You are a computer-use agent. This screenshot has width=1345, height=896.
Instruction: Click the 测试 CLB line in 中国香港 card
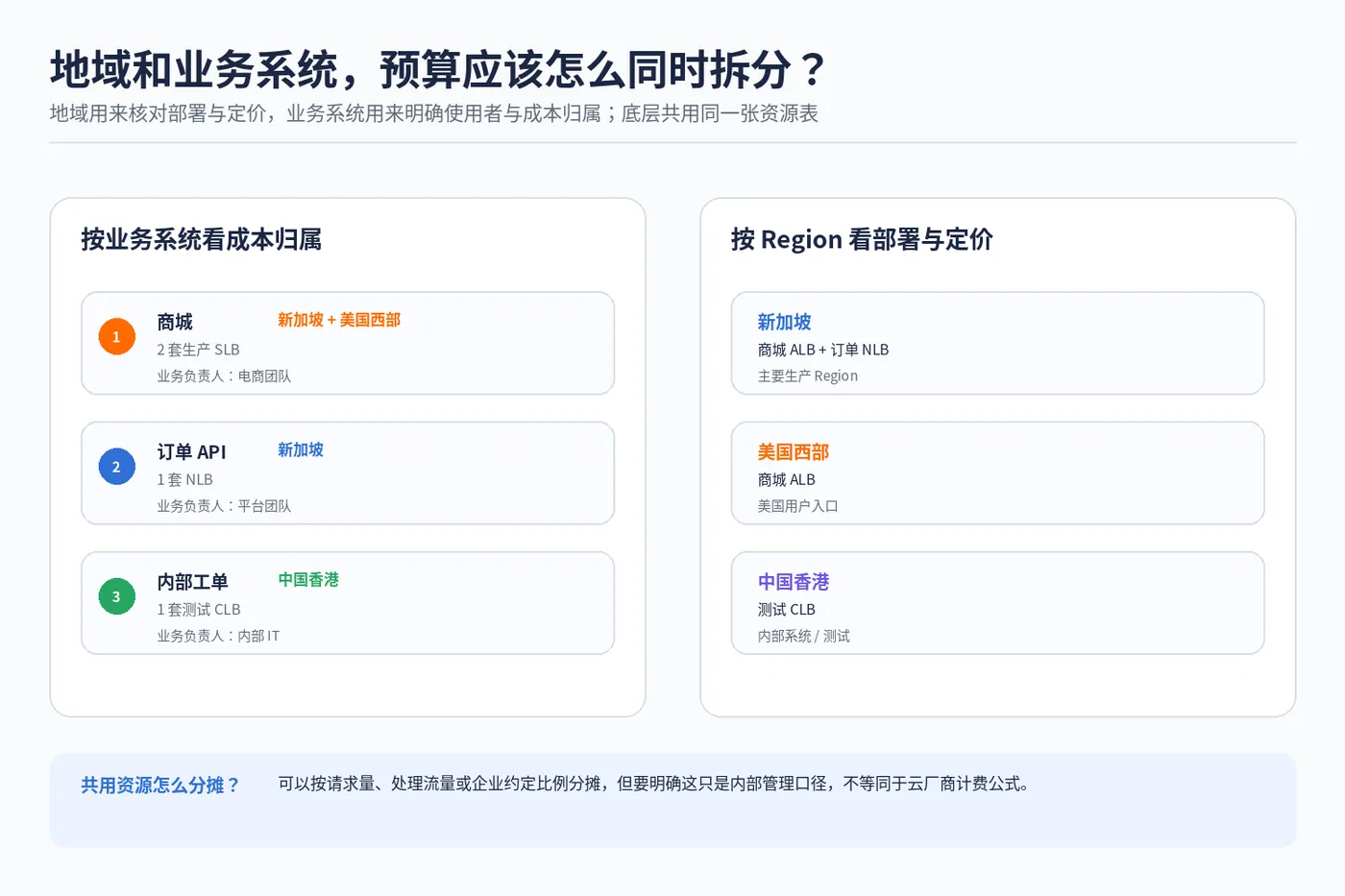(786, 610)
